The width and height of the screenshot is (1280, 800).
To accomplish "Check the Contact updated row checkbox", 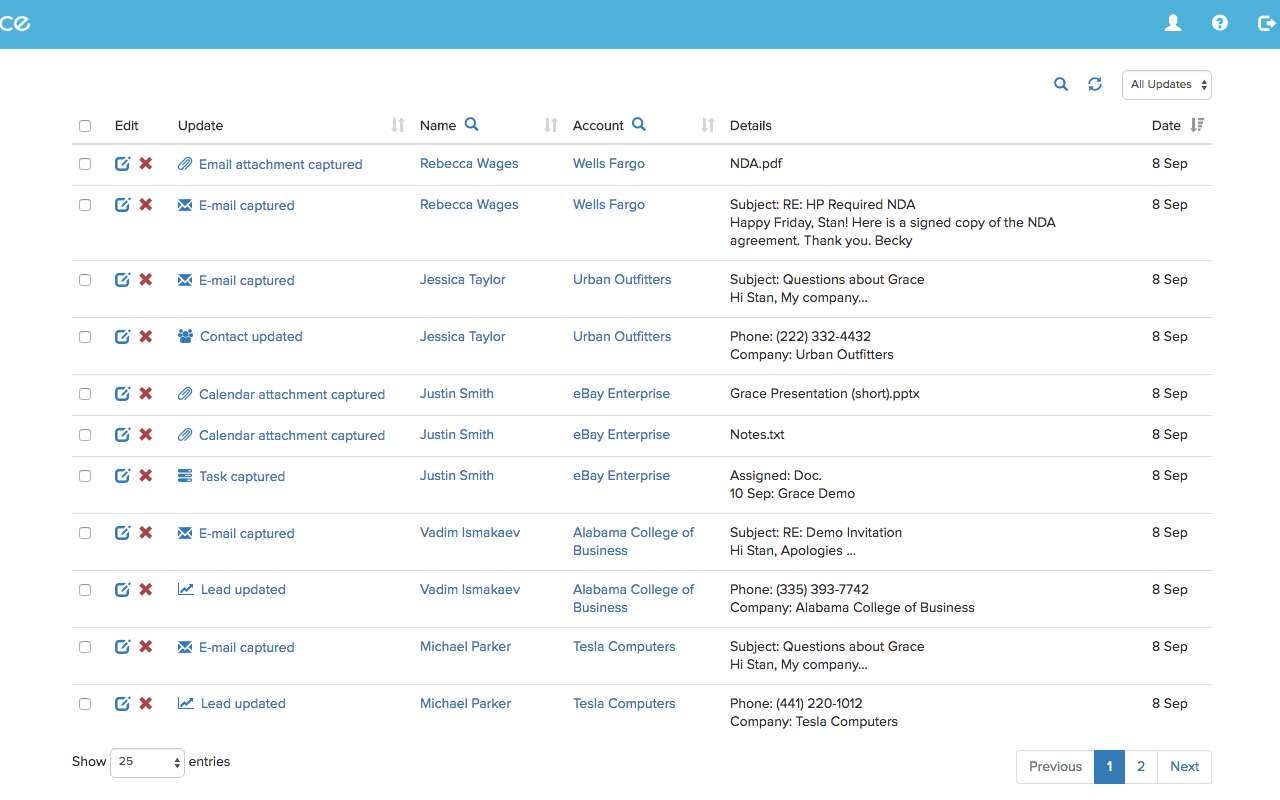I will (85, 337).
